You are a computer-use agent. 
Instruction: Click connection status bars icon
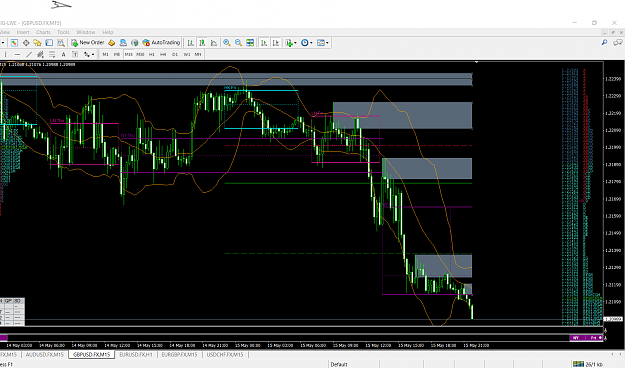coord(578,364)
